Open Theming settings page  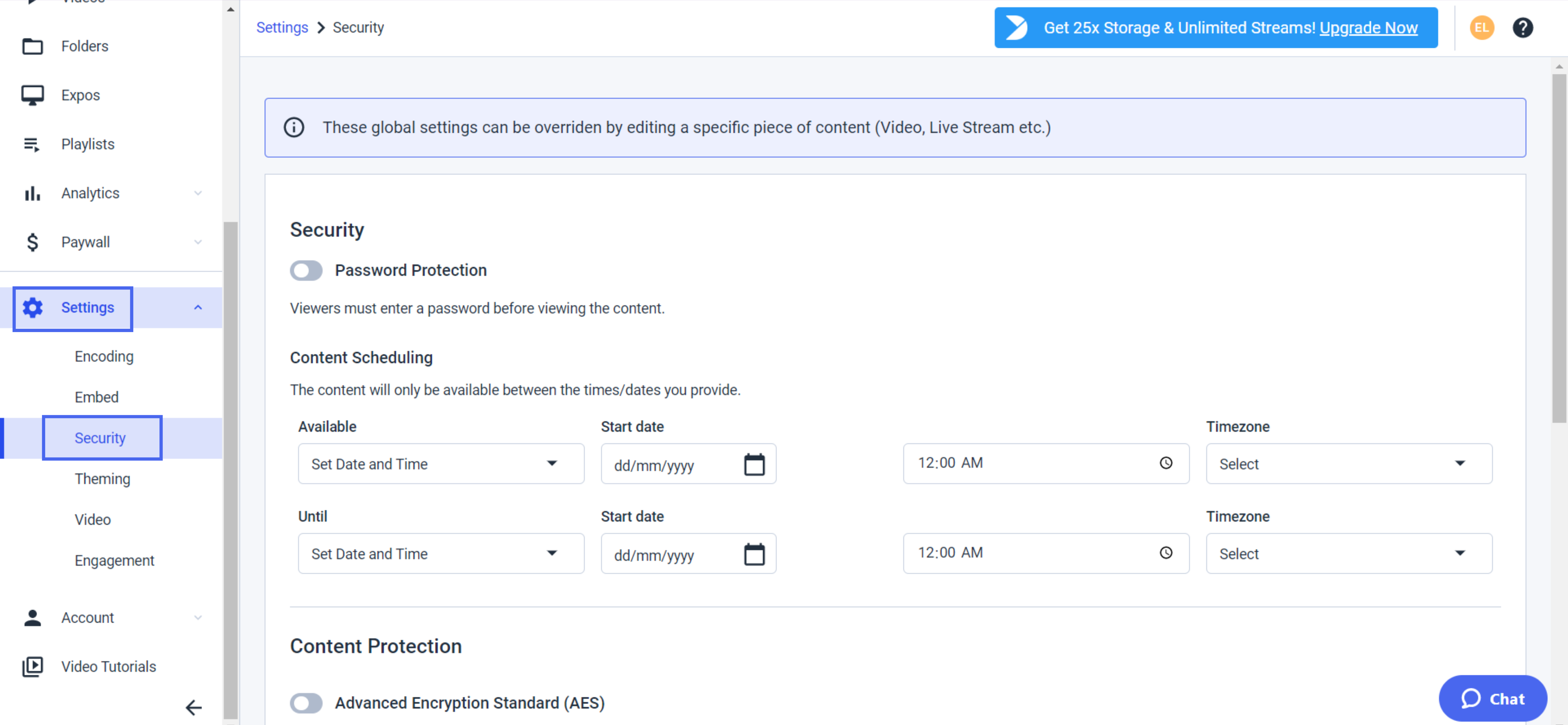[102, 479]
